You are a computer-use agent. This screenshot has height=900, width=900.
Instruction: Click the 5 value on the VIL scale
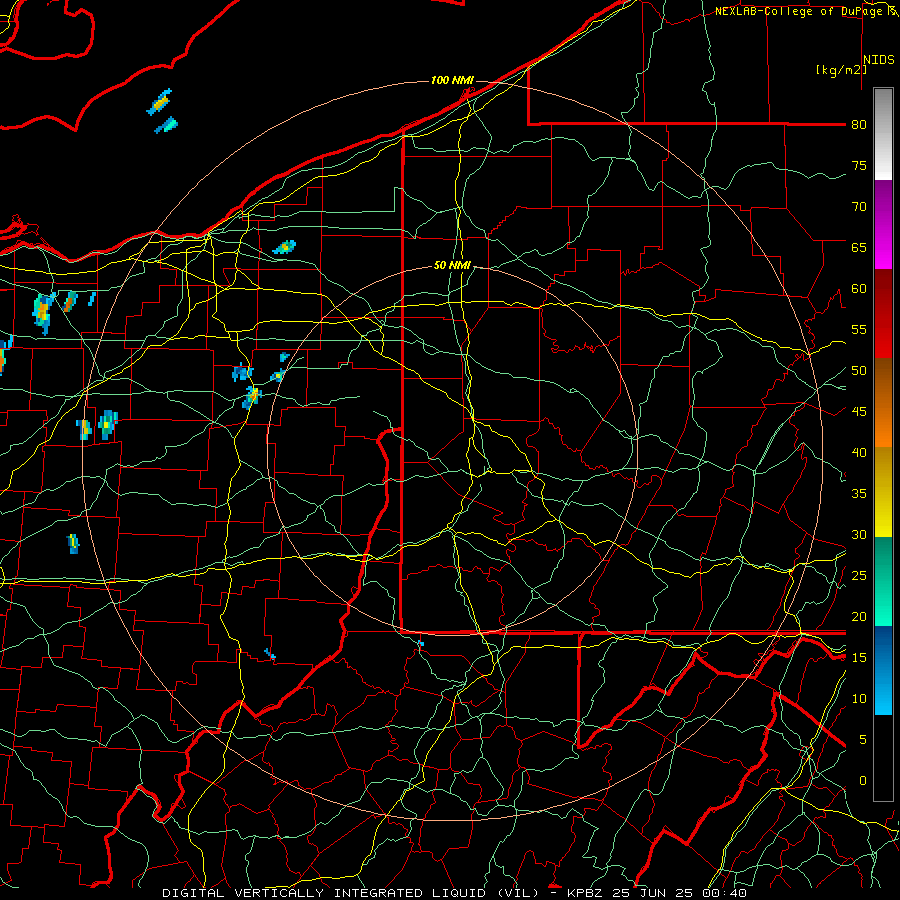(x=863, y=740)
